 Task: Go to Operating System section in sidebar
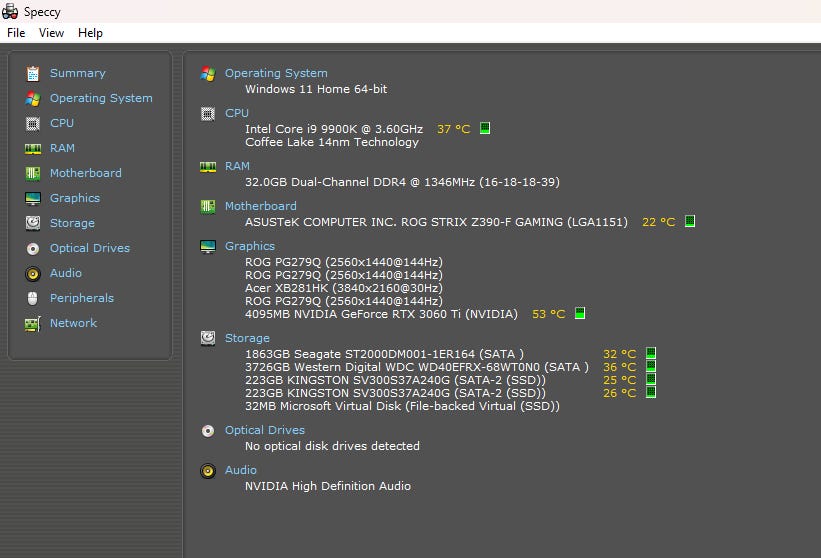coord(101,98)
